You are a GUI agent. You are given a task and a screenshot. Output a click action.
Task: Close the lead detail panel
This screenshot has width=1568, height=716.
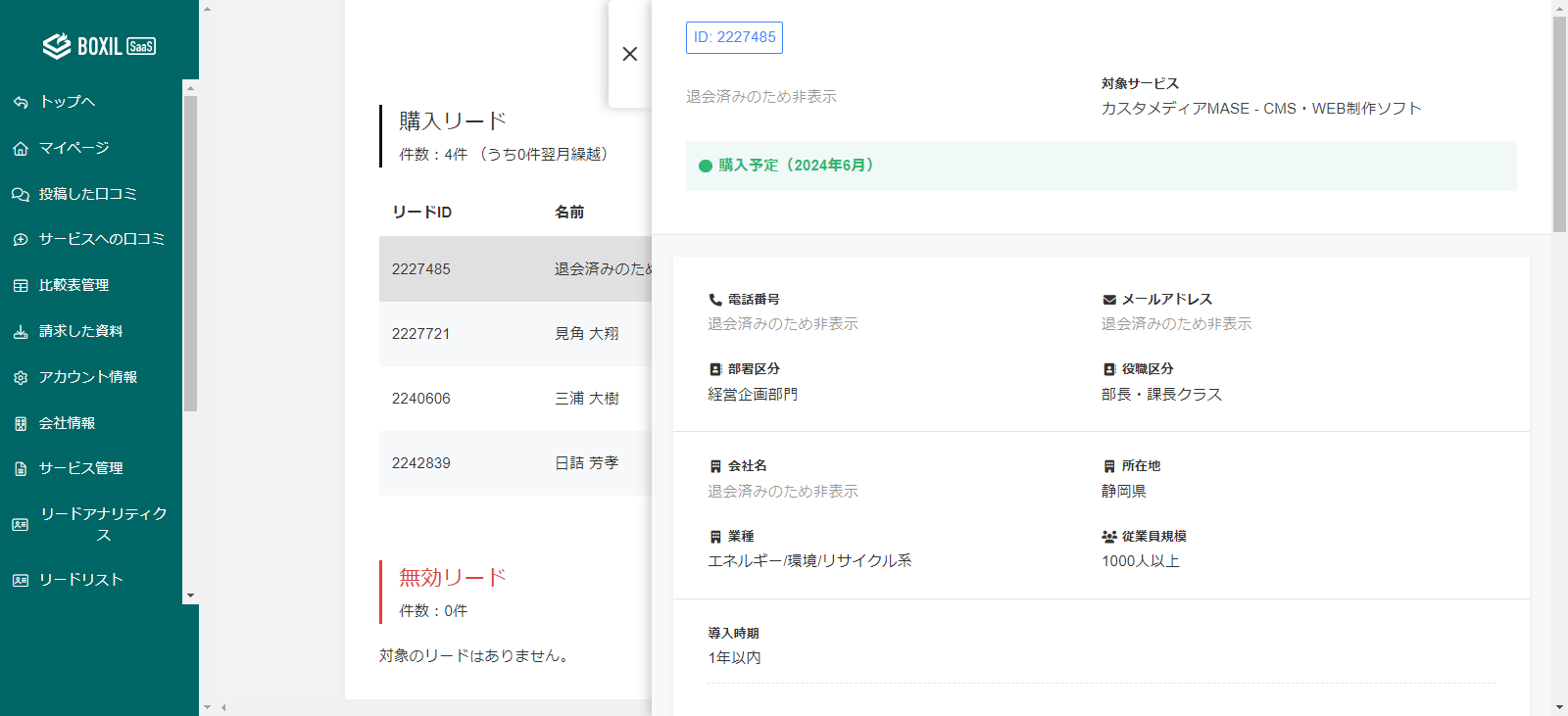pos(630,54)
